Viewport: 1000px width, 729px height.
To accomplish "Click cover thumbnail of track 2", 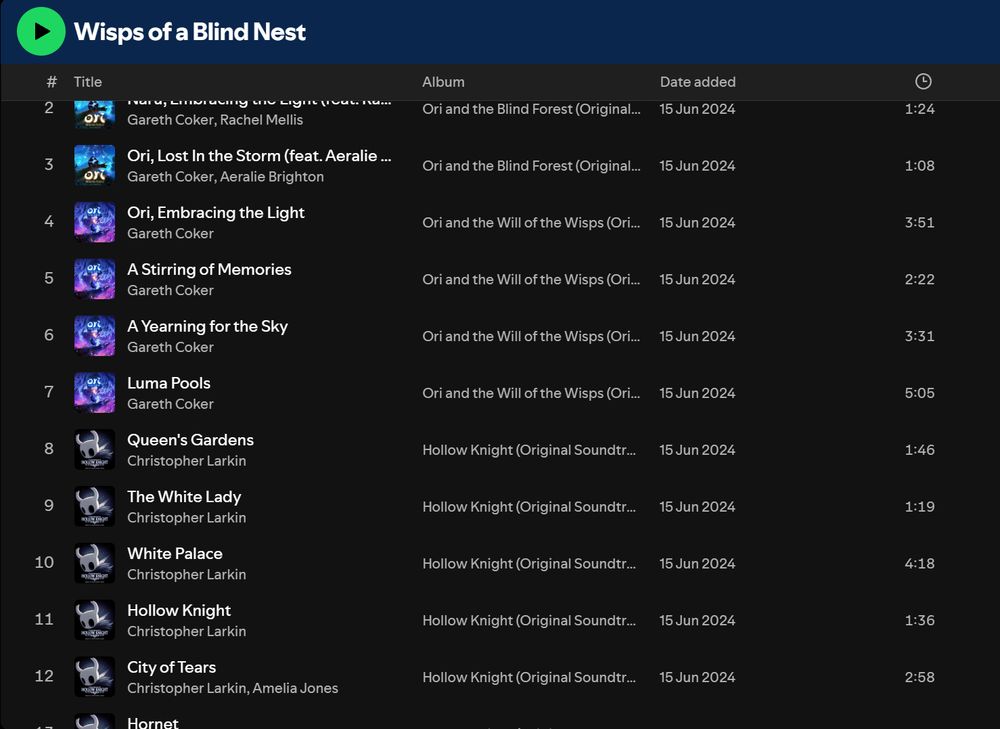I will click(94, 115).
